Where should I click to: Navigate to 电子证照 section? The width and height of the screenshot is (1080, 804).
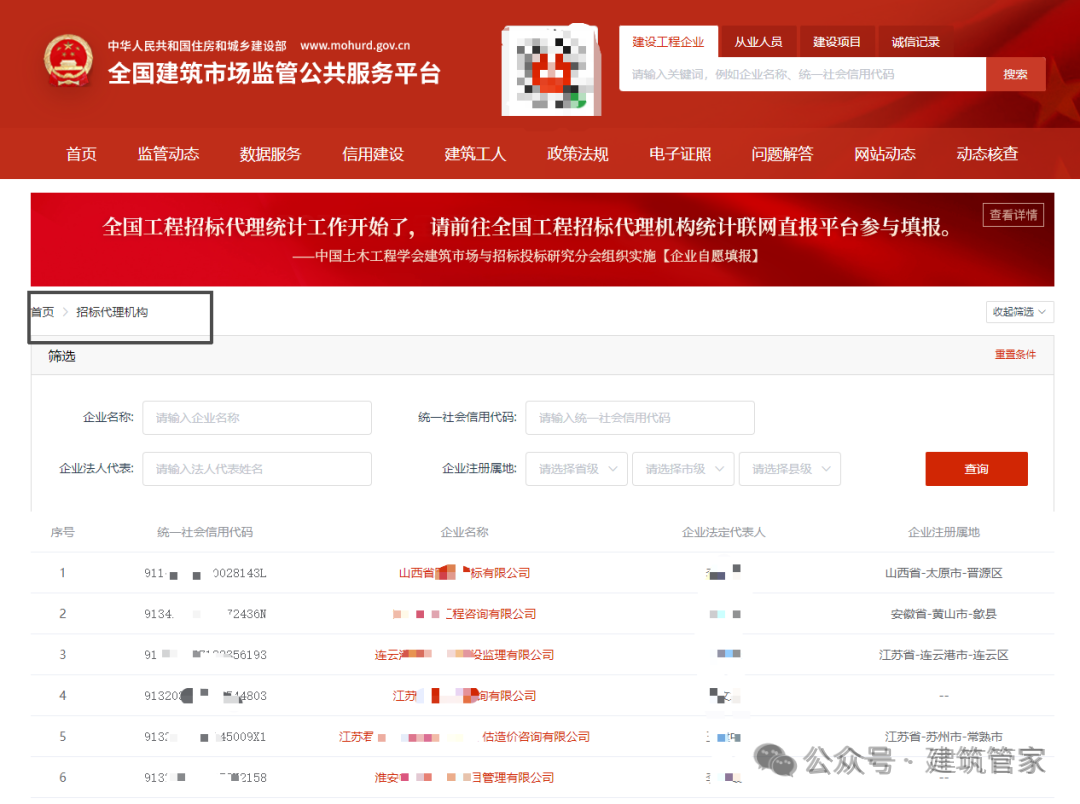coord(680,153)
